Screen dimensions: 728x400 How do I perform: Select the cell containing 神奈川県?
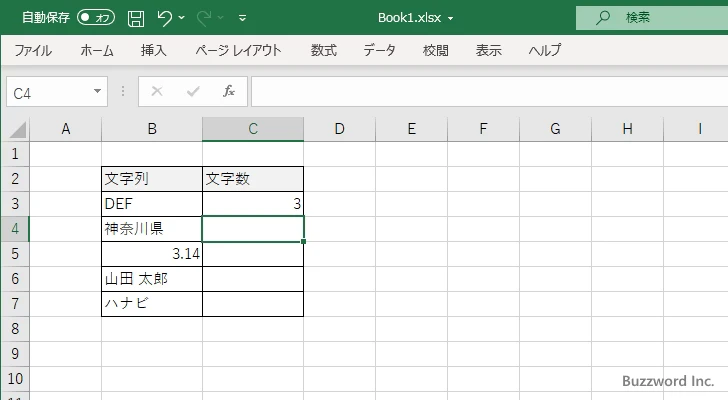pyautogui.click(x=151, y=229)
